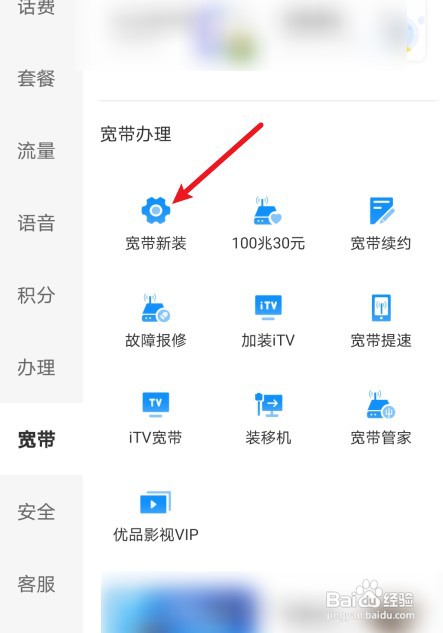Click the 优品影视VIP label
Viewport: 443px width, 633px height.
tap(156, 535)
